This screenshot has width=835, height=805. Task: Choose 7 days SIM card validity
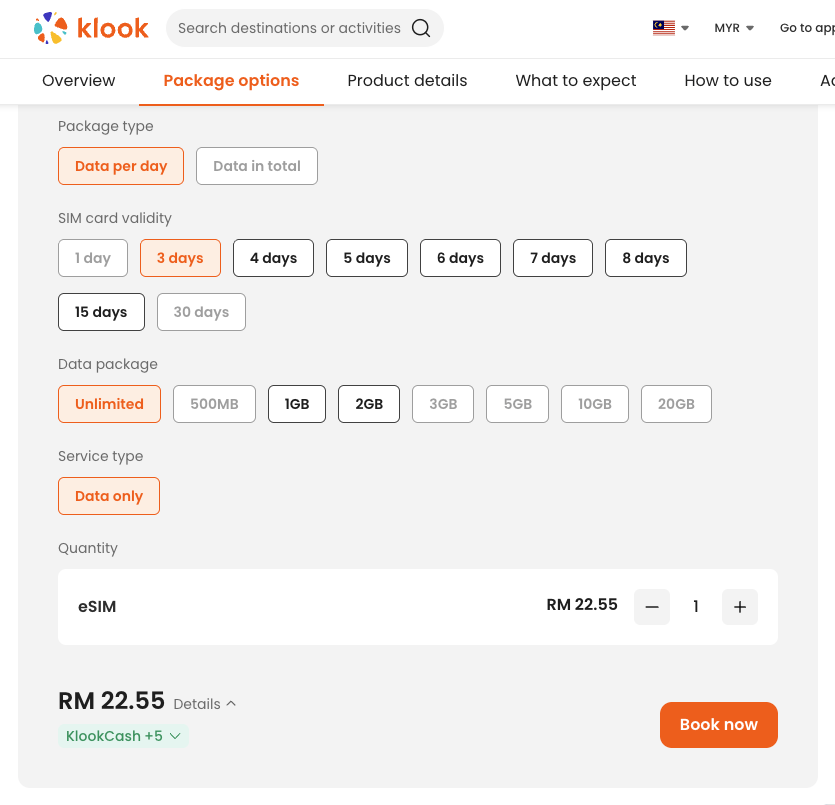pos(553,258)
